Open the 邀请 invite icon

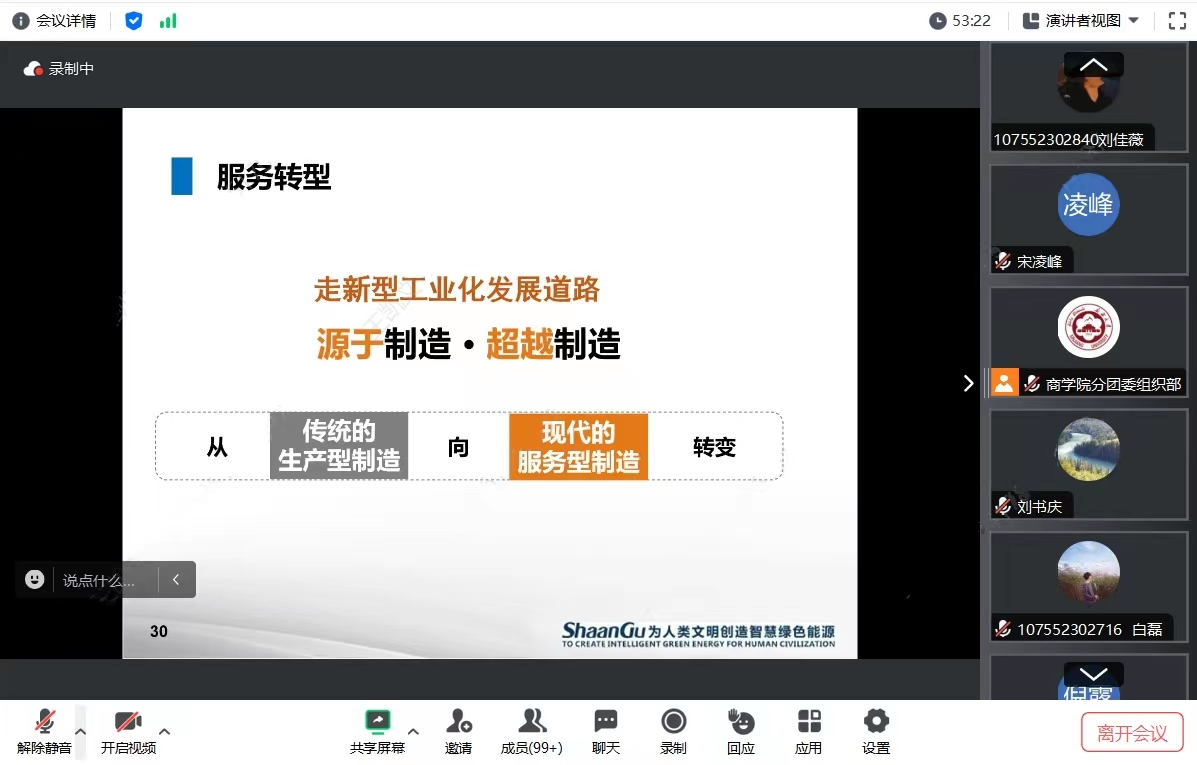pyautogui.click(x=459, y=730)
